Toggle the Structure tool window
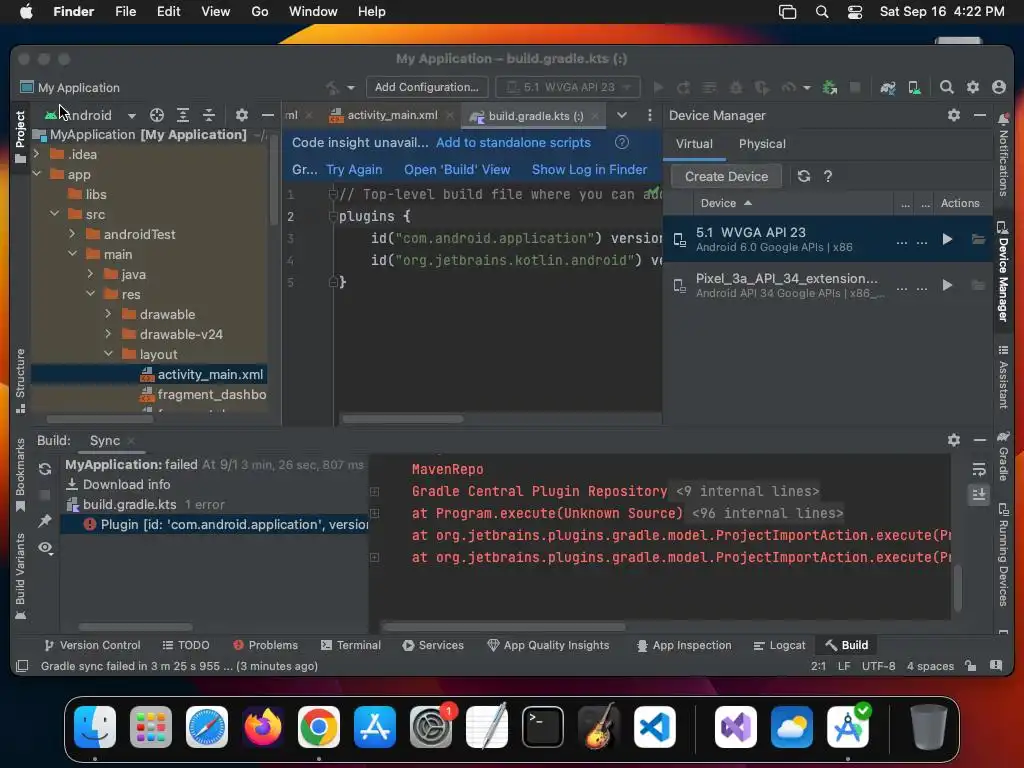 coord(20,380)
